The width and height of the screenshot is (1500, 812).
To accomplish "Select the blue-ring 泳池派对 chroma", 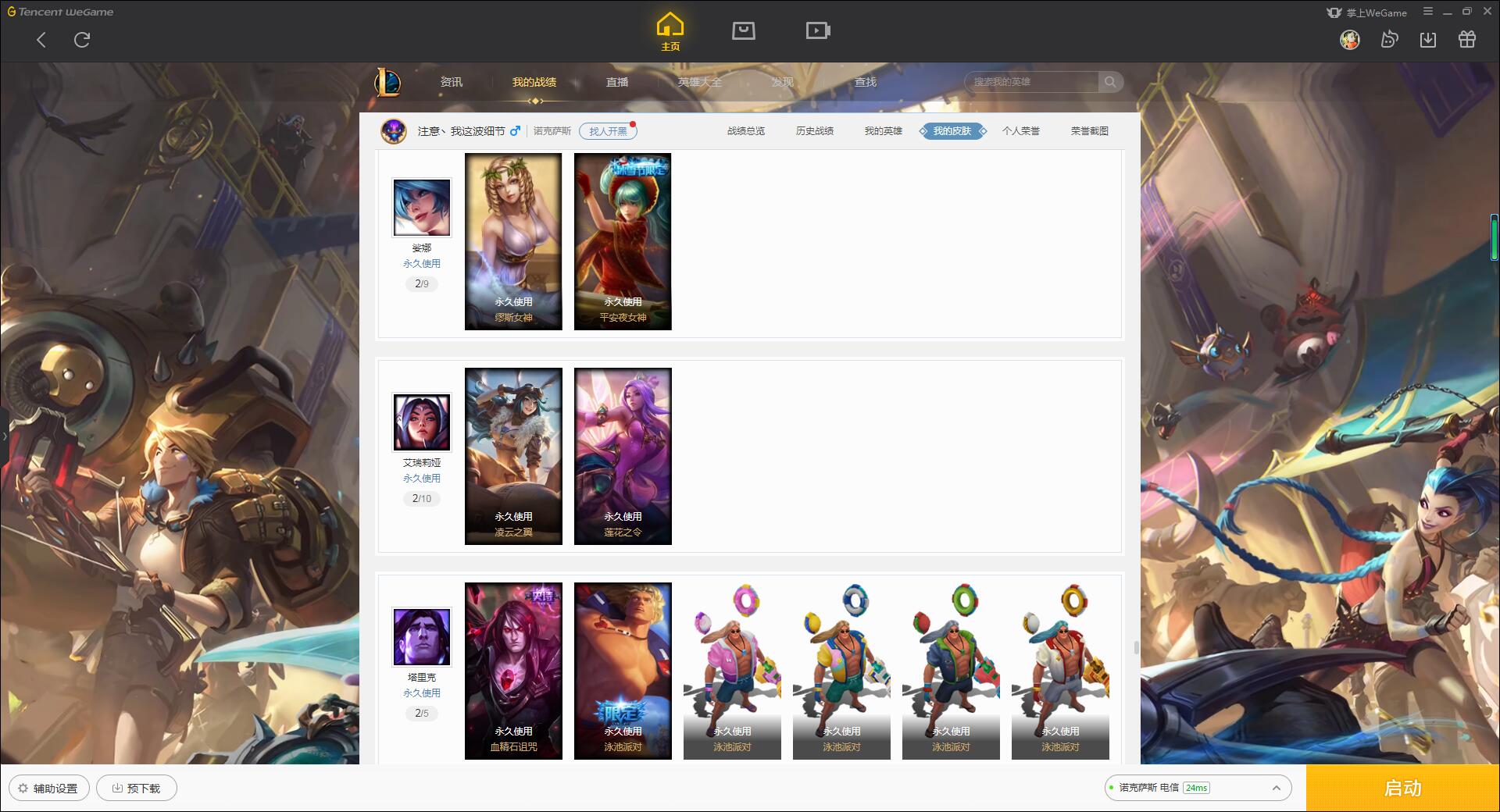I will coord(841,671).
